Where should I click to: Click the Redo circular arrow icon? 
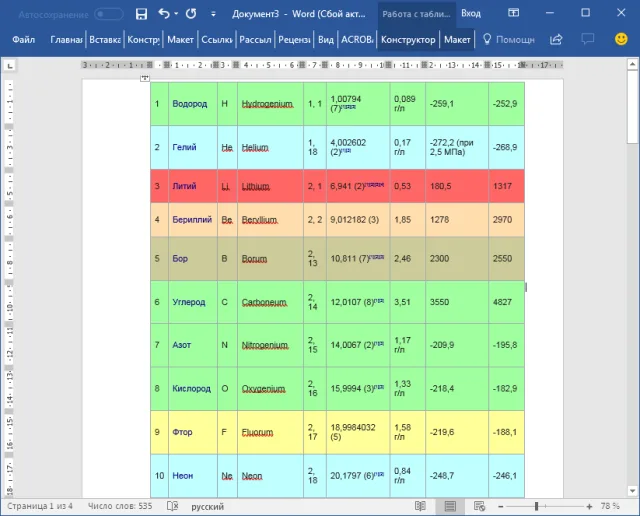pyautogui.click(x=191, y=14)
